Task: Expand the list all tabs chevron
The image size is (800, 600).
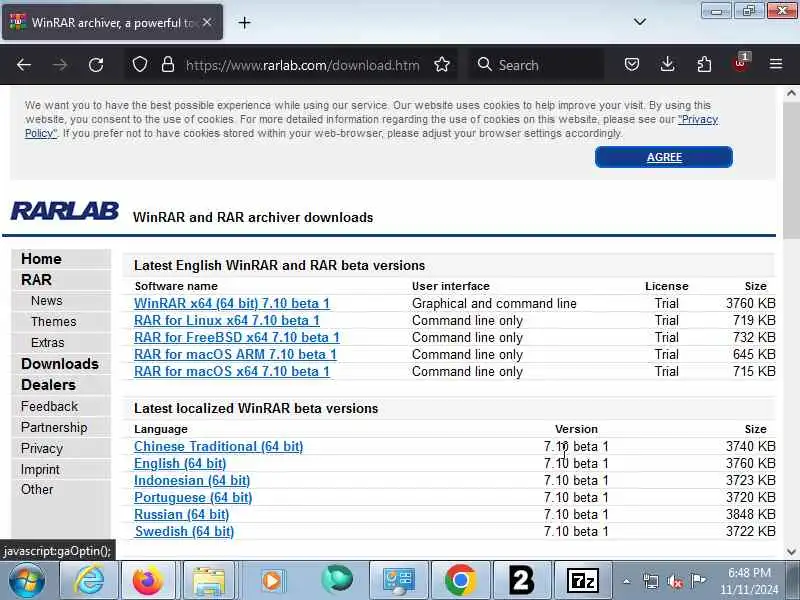Action: pos(639,22)
